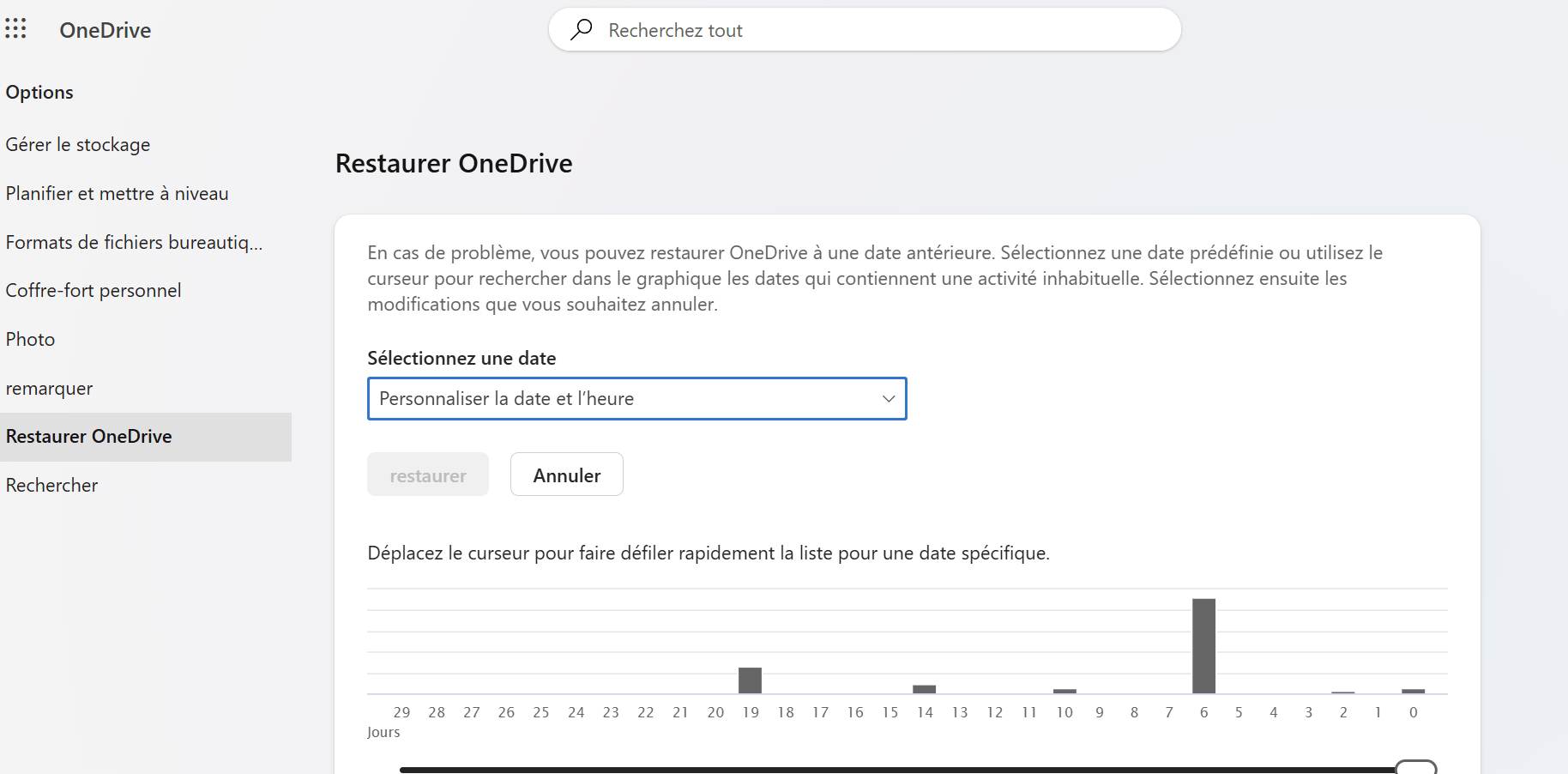Click the 'Restaurer OneDrive' page heading
Image resolution: width=1568 pixels, height=774 pixels.
click(x=454, y=163)
